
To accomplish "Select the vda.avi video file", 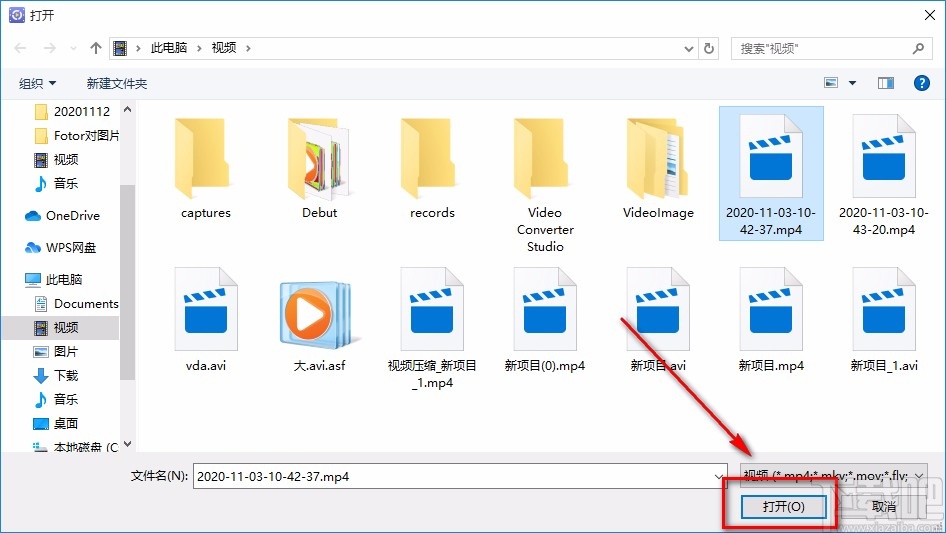I will (206, 320).
